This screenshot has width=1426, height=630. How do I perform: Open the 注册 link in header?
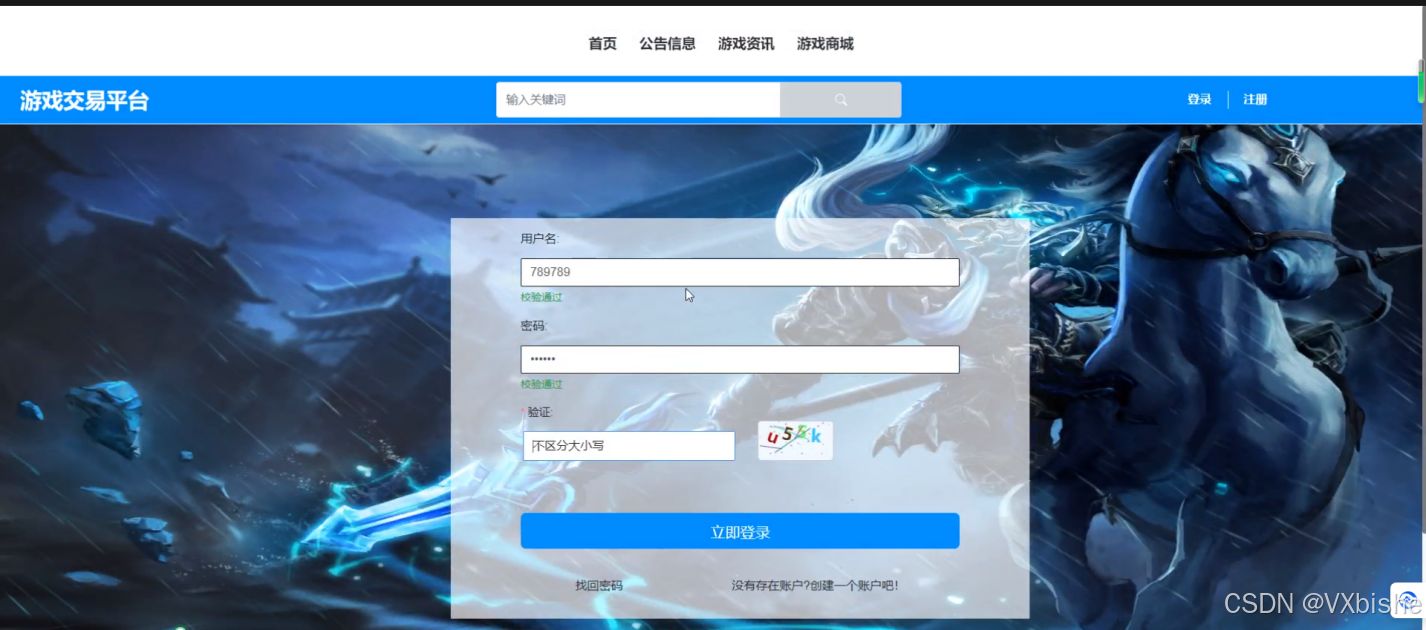coord(1255,100)
